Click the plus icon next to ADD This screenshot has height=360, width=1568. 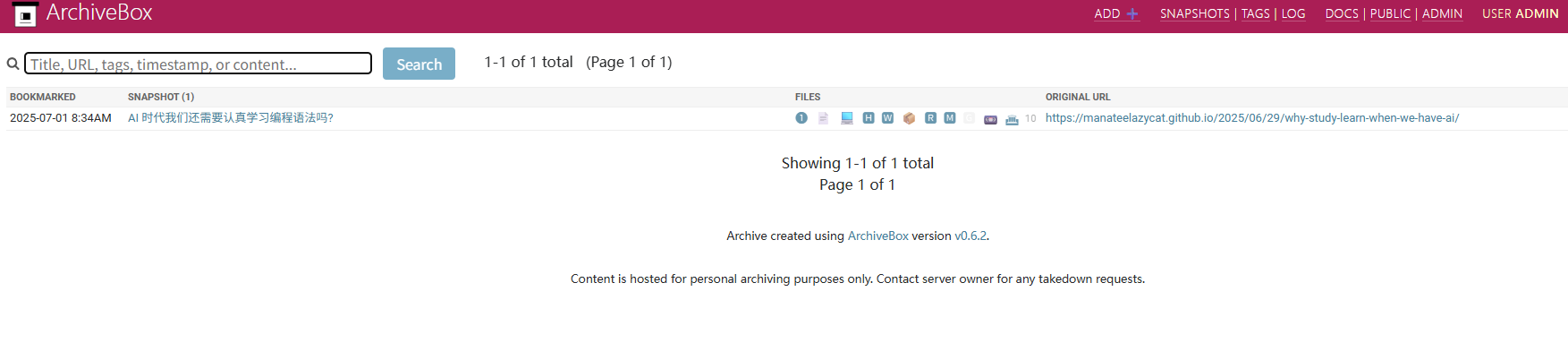coord(1132,13)
